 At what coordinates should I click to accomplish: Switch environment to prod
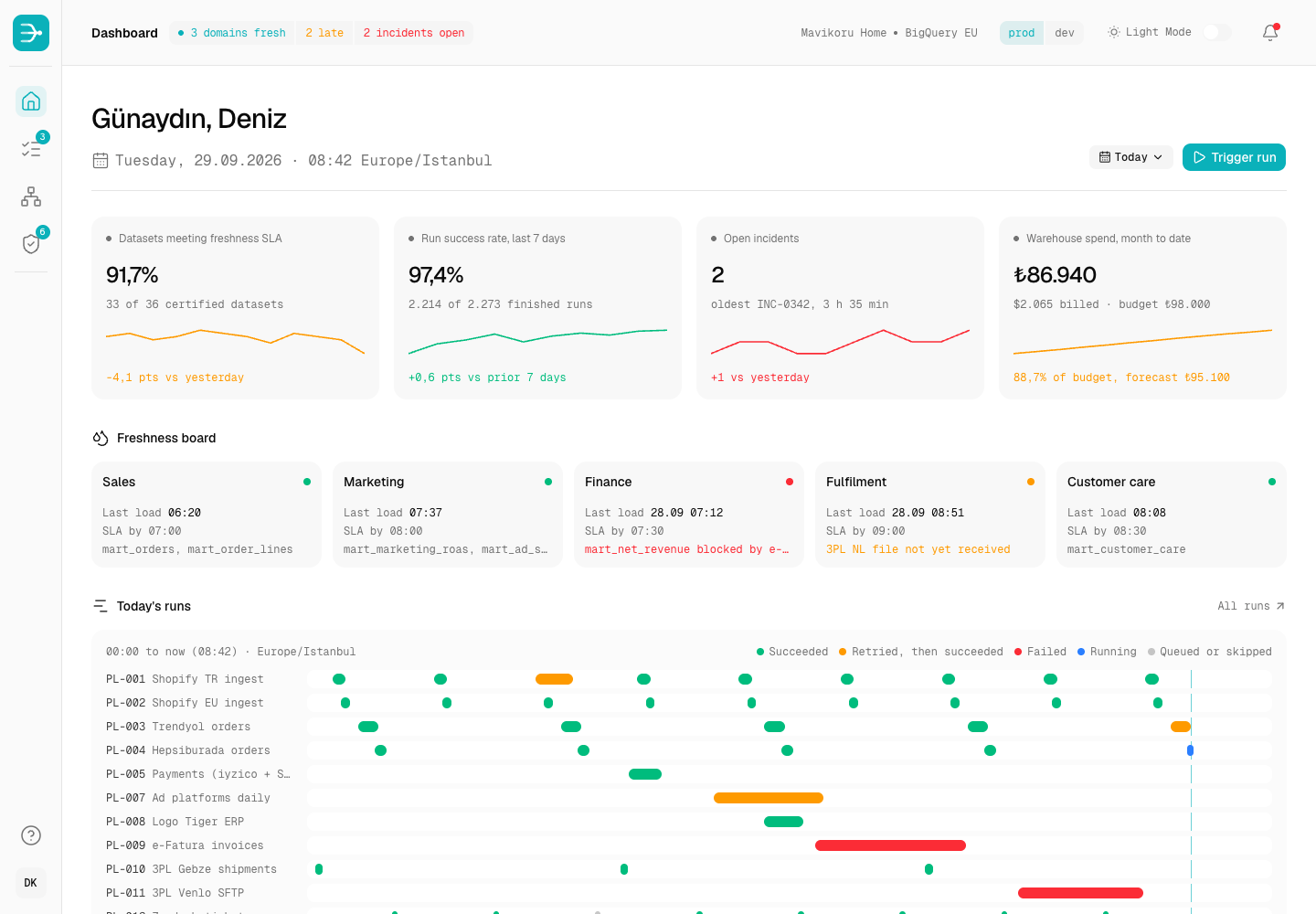[1022, 33]
